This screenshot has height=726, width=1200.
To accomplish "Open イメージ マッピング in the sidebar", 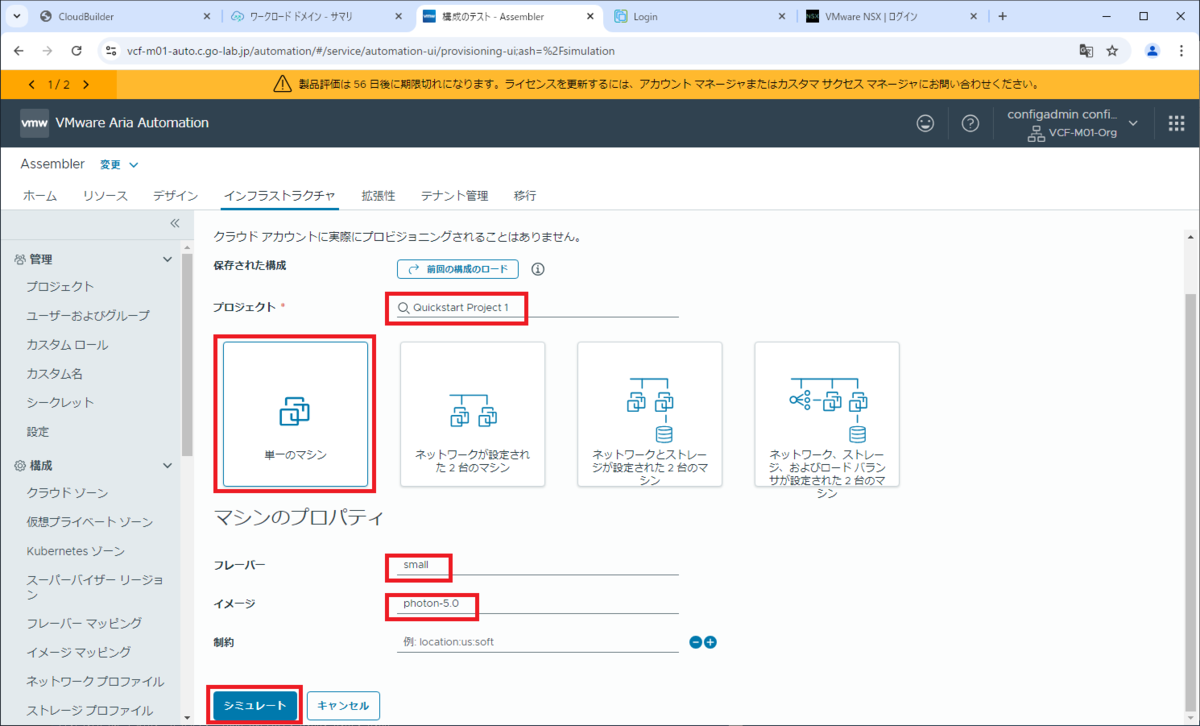I will tap(78, 652).
